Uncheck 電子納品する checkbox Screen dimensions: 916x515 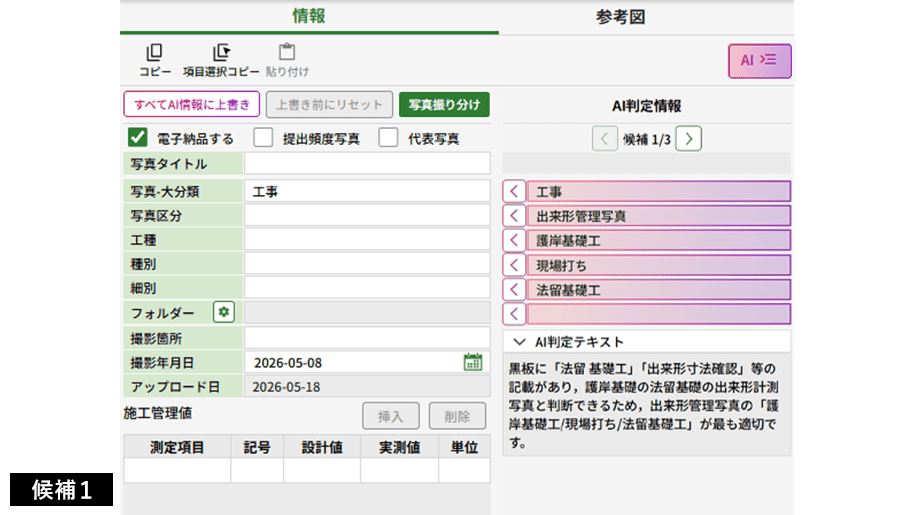(x=138, y=138)
